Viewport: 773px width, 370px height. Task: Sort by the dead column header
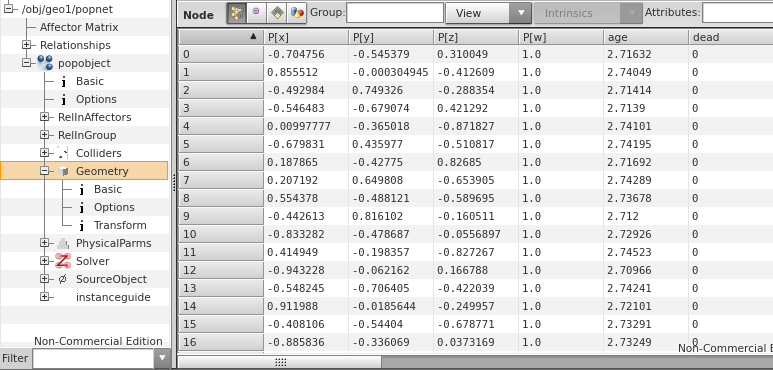coord(731,37)
